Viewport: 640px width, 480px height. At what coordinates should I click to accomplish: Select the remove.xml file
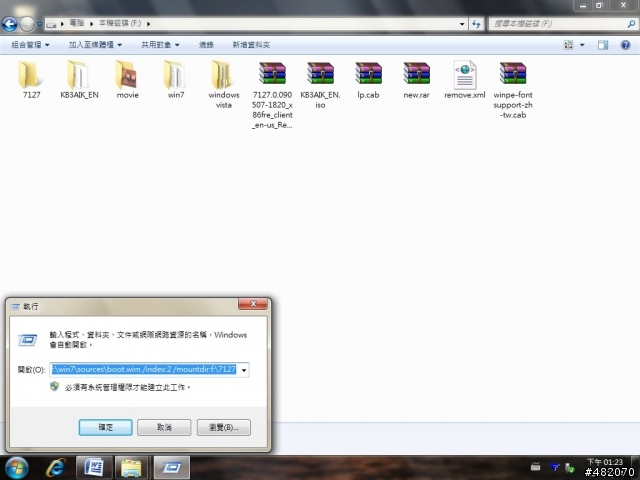pos(464,80)
